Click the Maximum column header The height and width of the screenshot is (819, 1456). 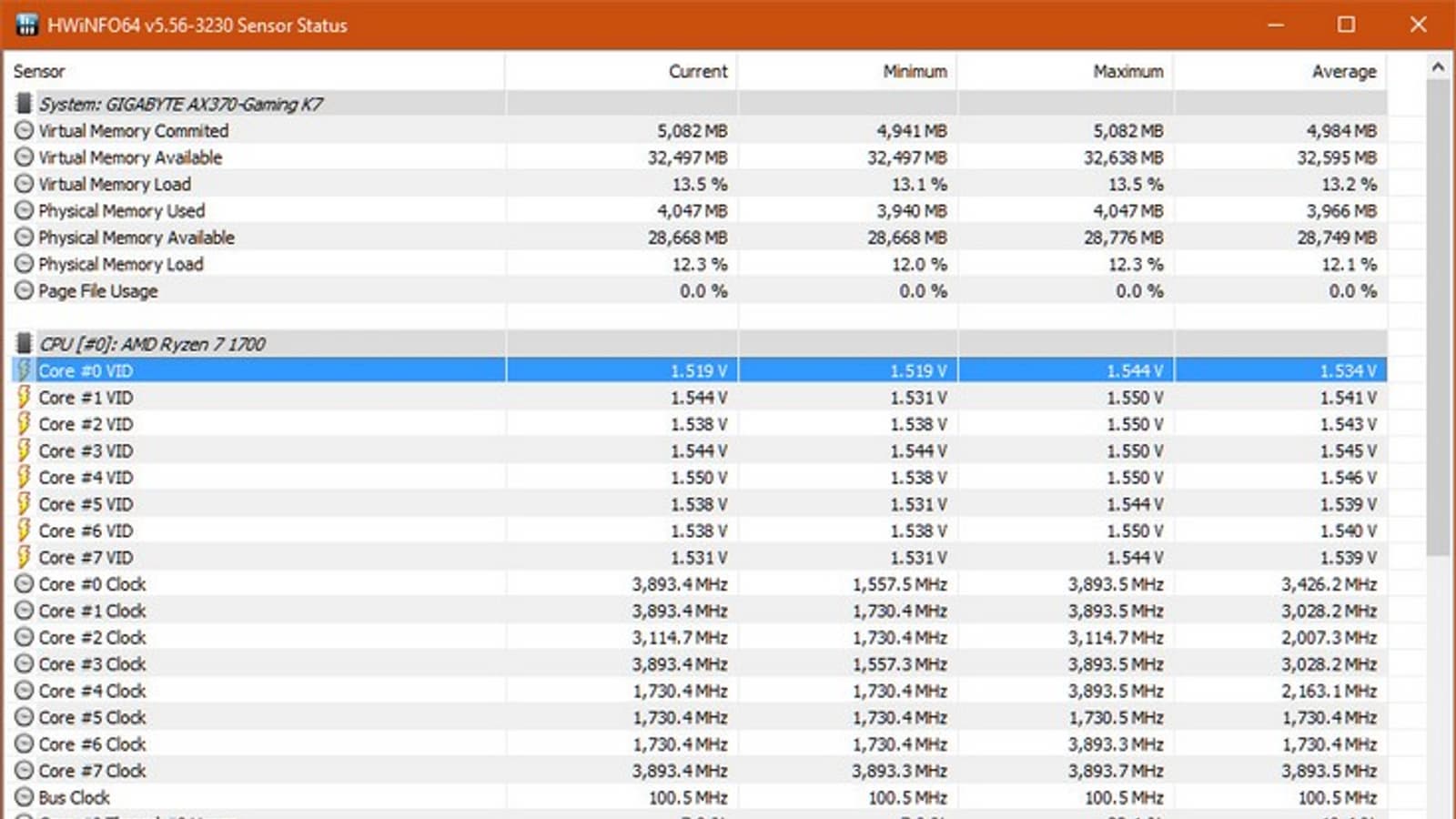pos(1127,71)
